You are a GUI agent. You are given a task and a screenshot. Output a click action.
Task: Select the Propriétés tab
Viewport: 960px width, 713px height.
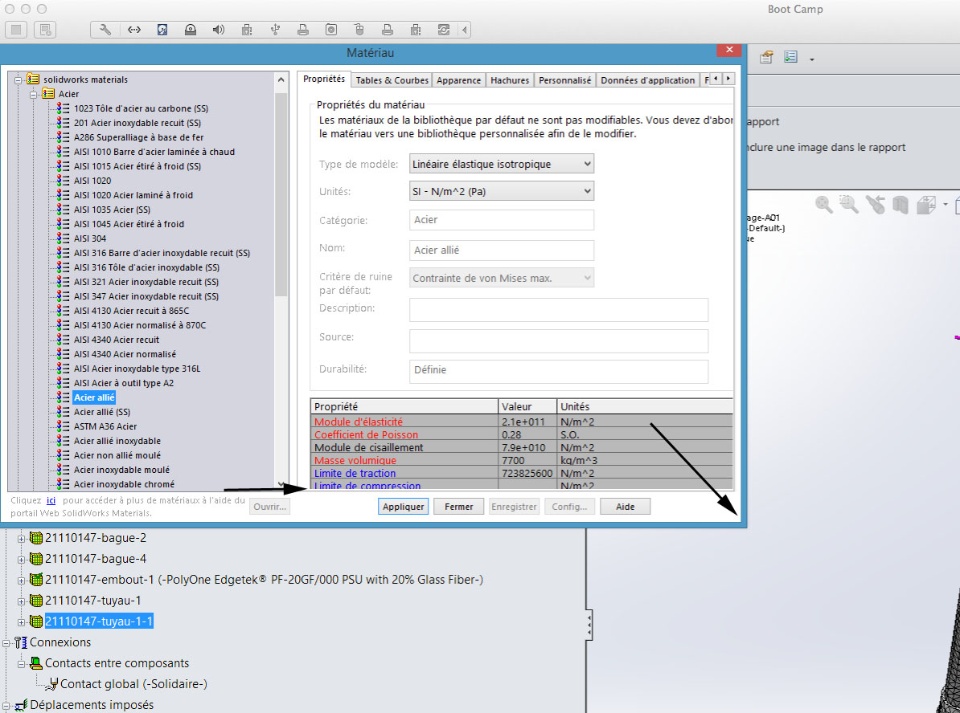click(324, 79)
